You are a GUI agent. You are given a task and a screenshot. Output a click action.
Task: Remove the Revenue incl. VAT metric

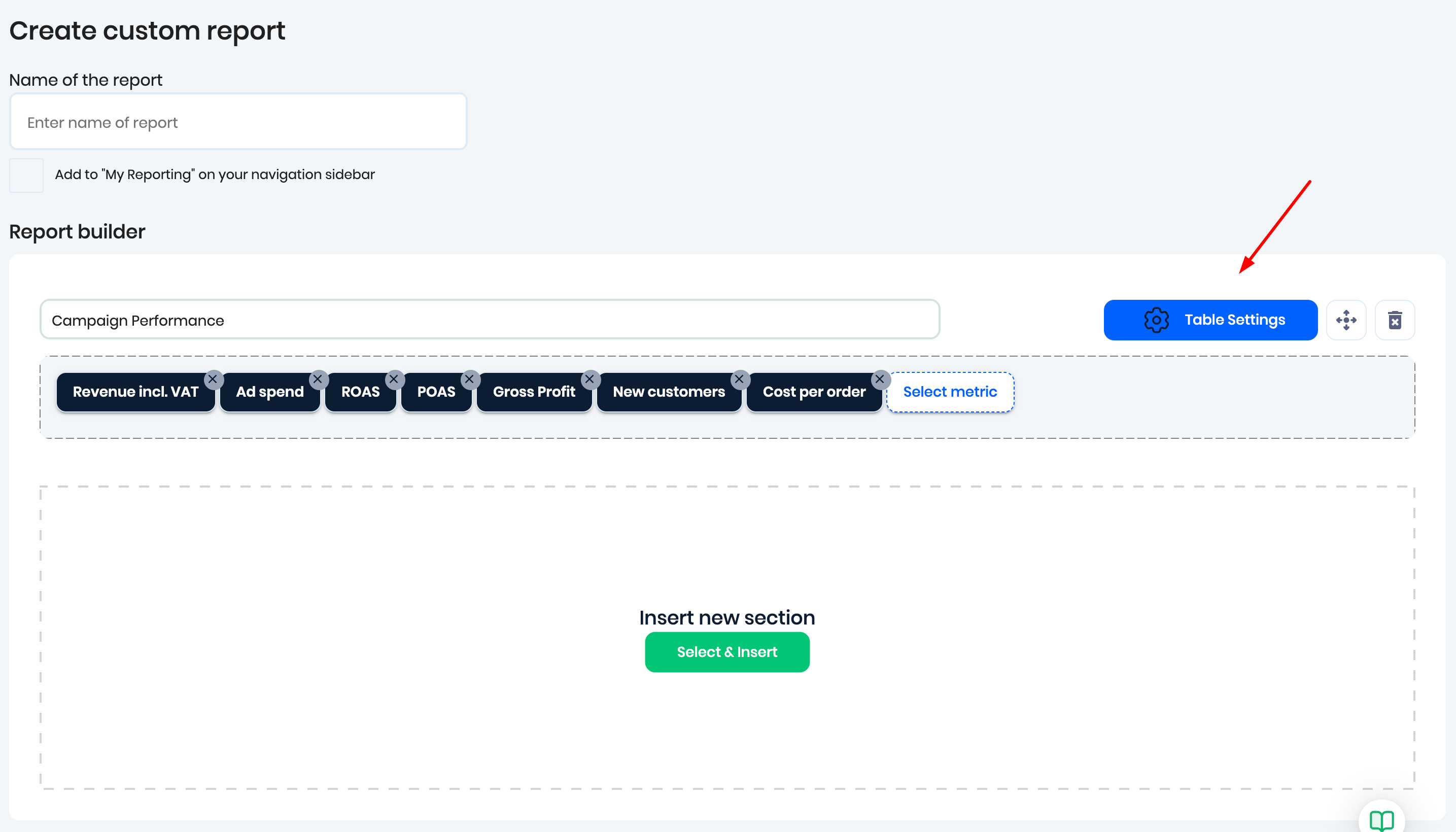[213, 379]
